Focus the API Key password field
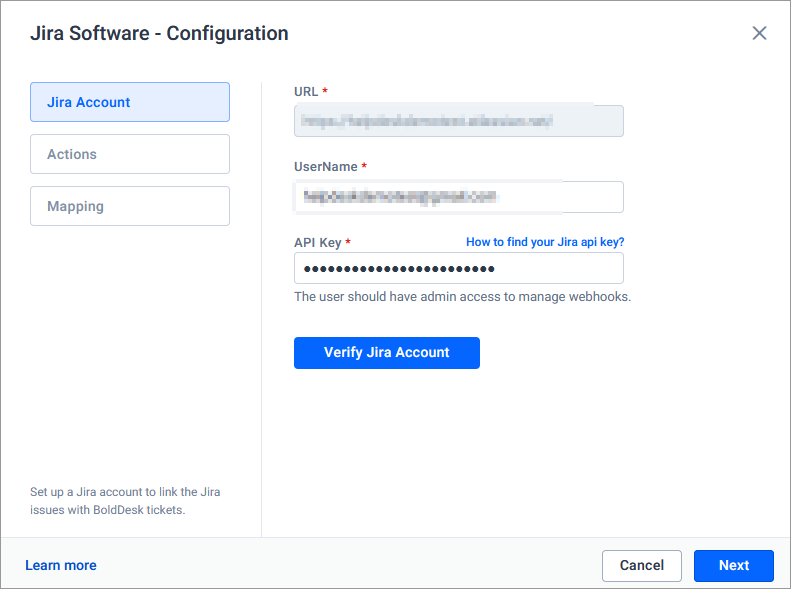Viewport: 791px width, 589px height. [459, 268]
